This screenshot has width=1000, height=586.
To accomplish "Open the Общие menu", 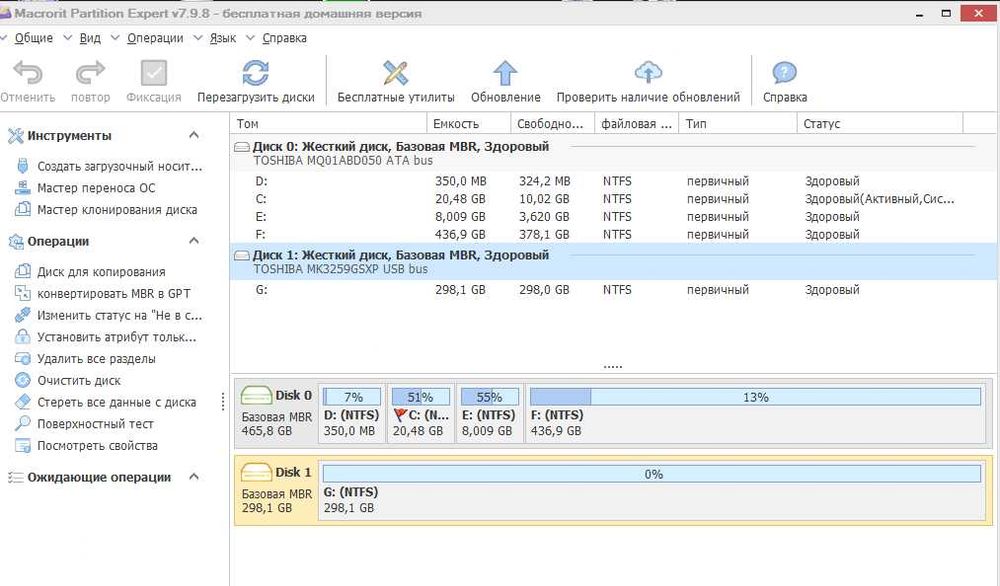I will click(x=33, y=38).
